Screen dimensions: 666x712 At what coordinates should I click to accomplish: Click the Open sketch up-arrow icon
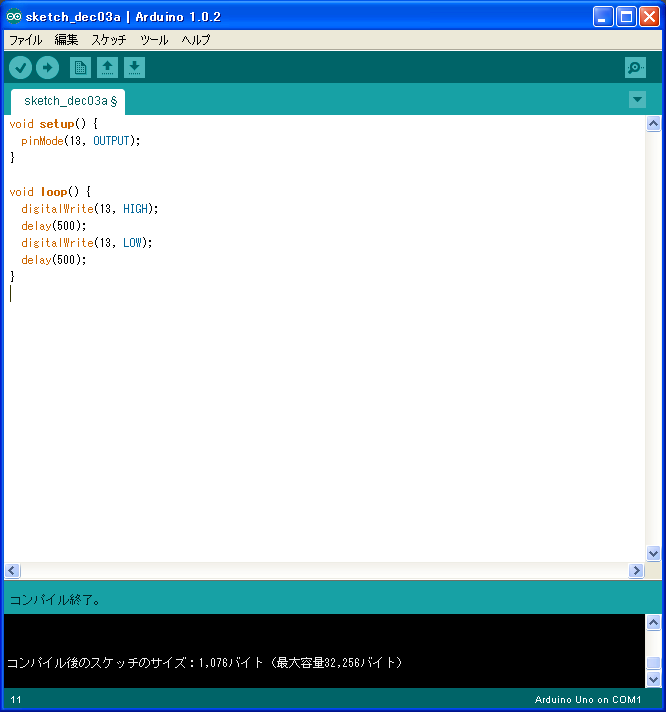coord(107,67)
